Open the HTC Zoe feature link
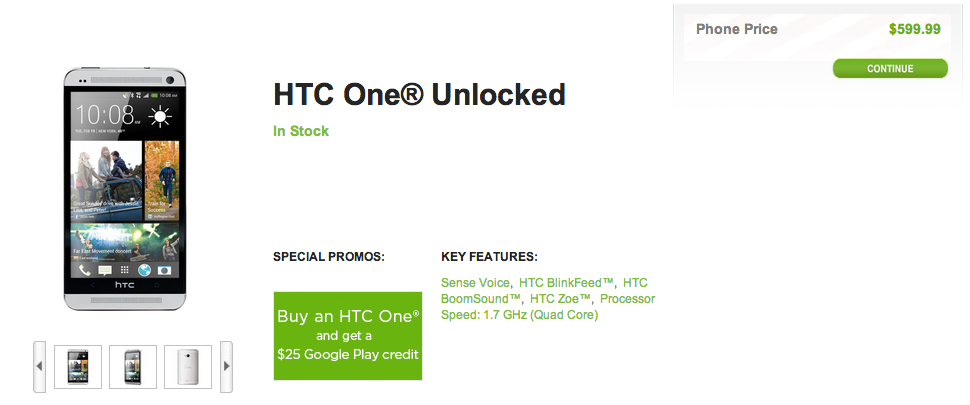 click(561, 299)
